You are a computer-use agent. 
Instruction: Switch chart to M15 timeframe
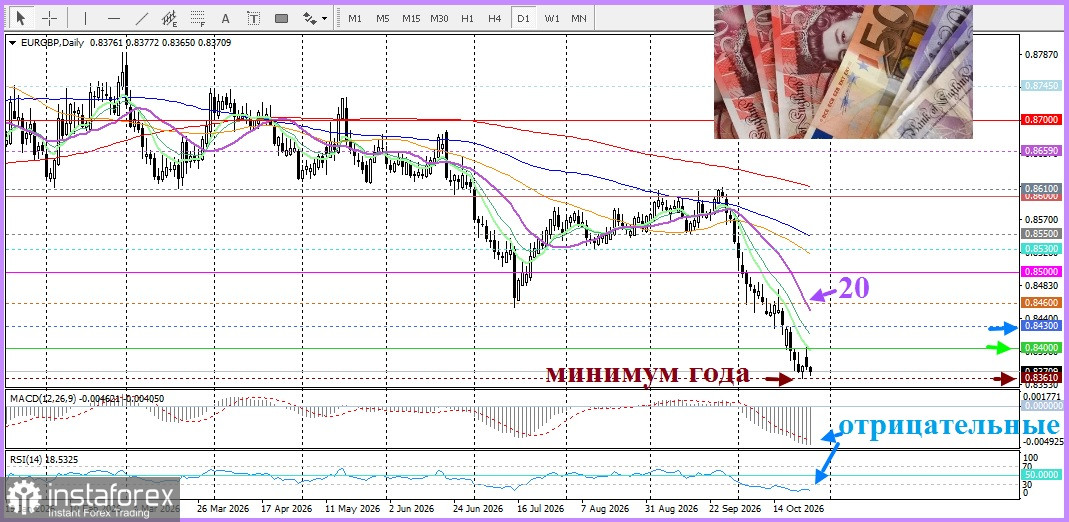[411, 18]
